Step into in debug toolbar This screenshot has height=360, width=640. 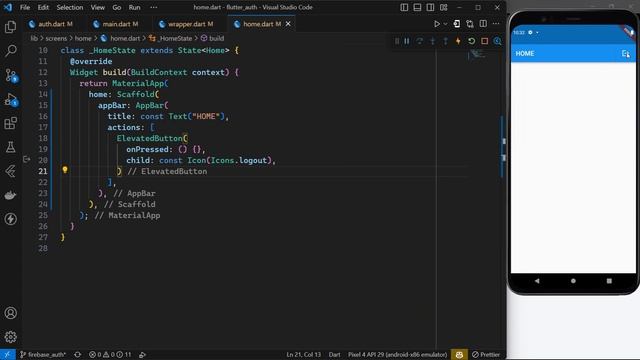pos(433,41)
